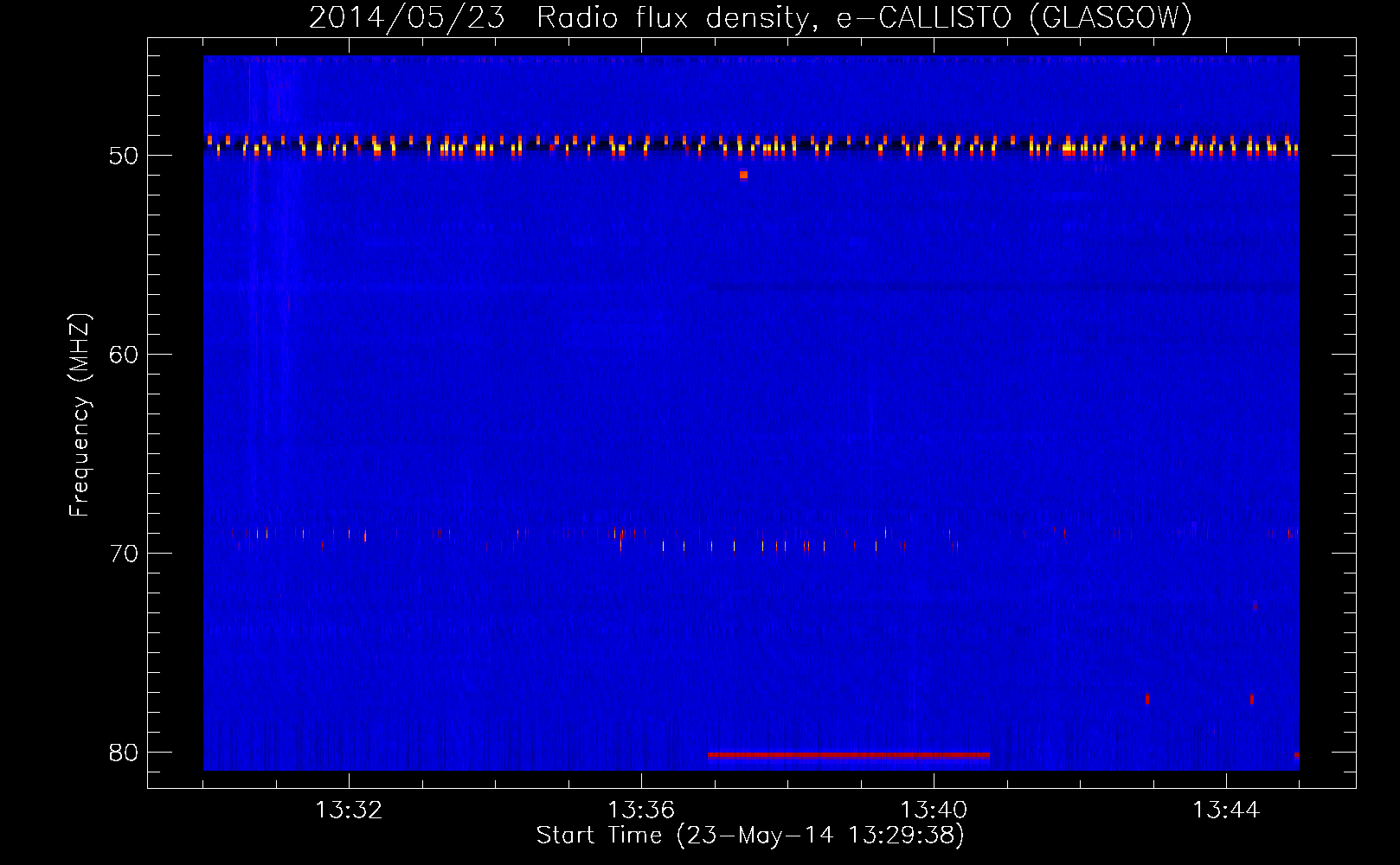Viewport: 1400px width, 865px height.
Task: Click the 50 frequency tick label
Action: (124, 156)
